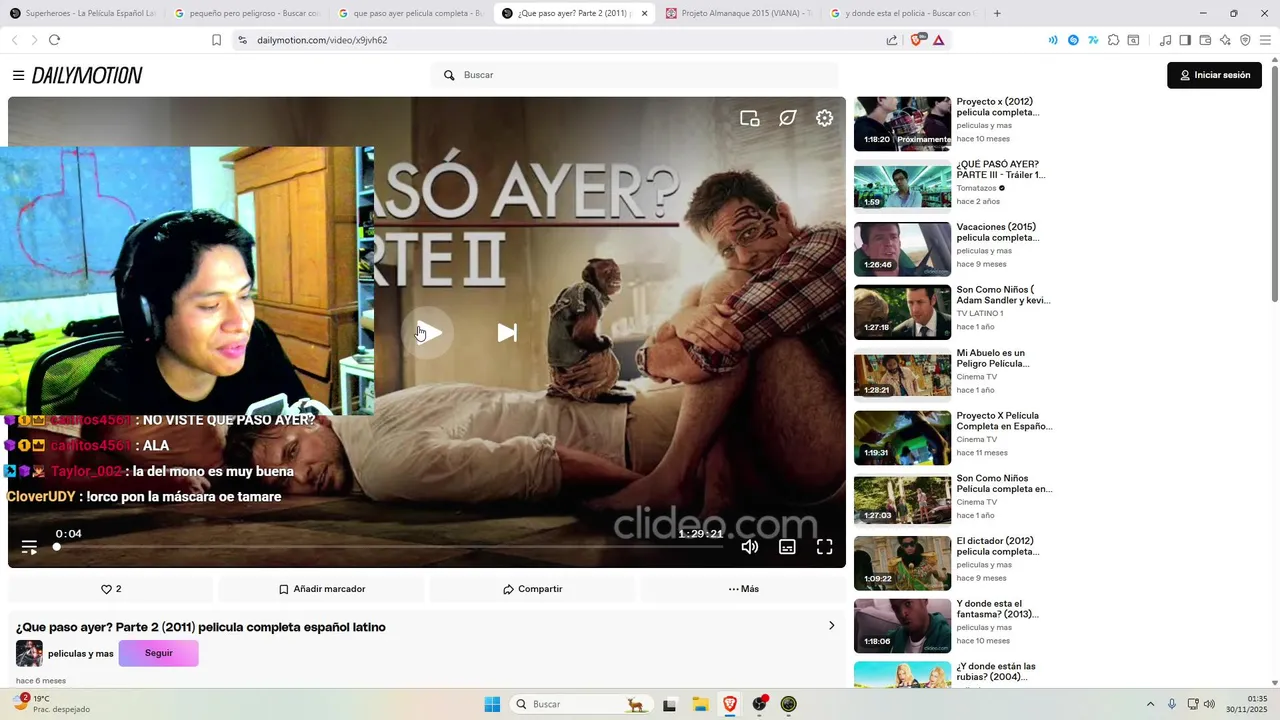
Task: Open the peliculas y mas channel name
Action: click(x=80, y=654)
